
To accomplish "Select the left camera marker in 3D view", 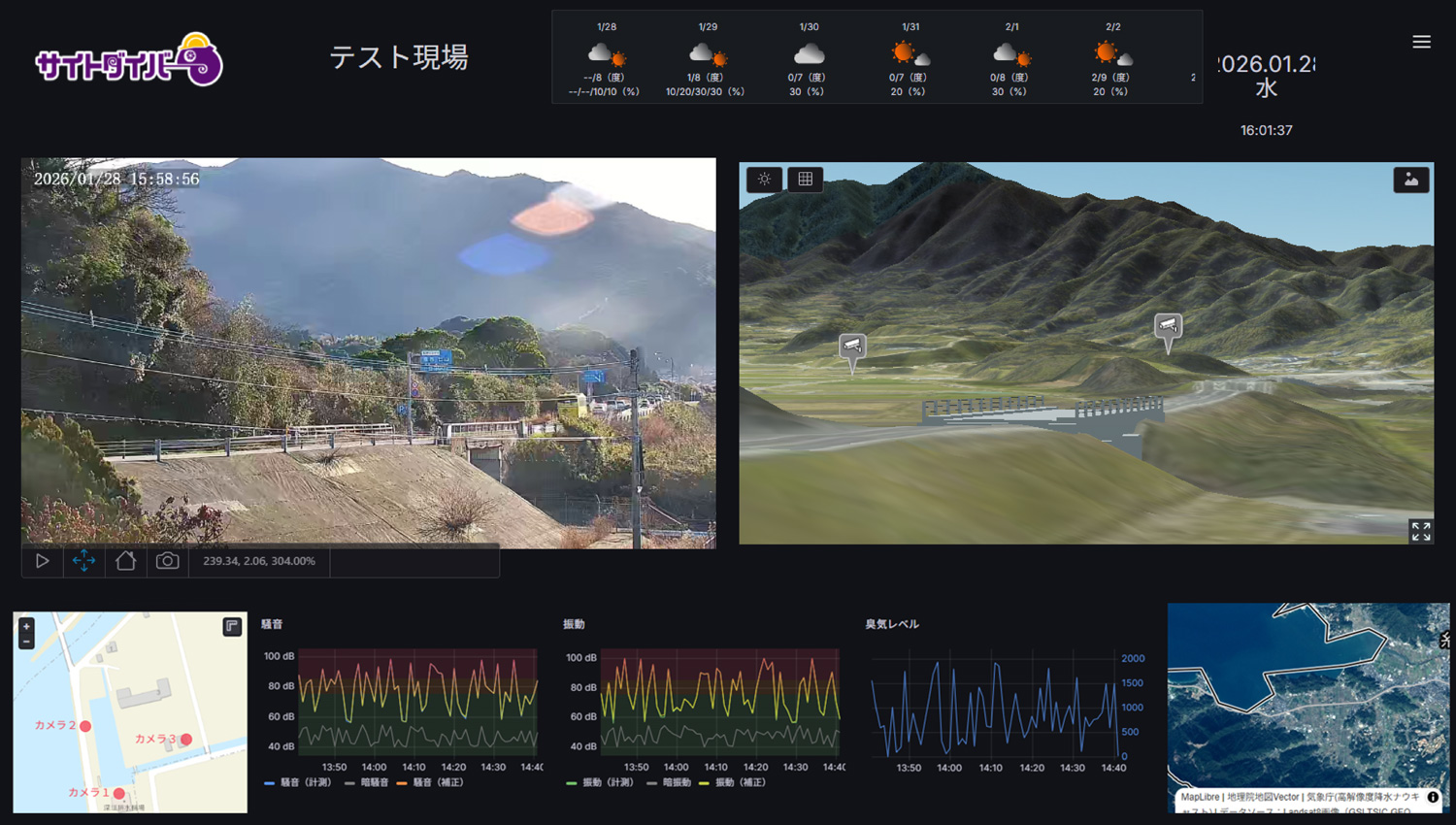I will [852, 347].
